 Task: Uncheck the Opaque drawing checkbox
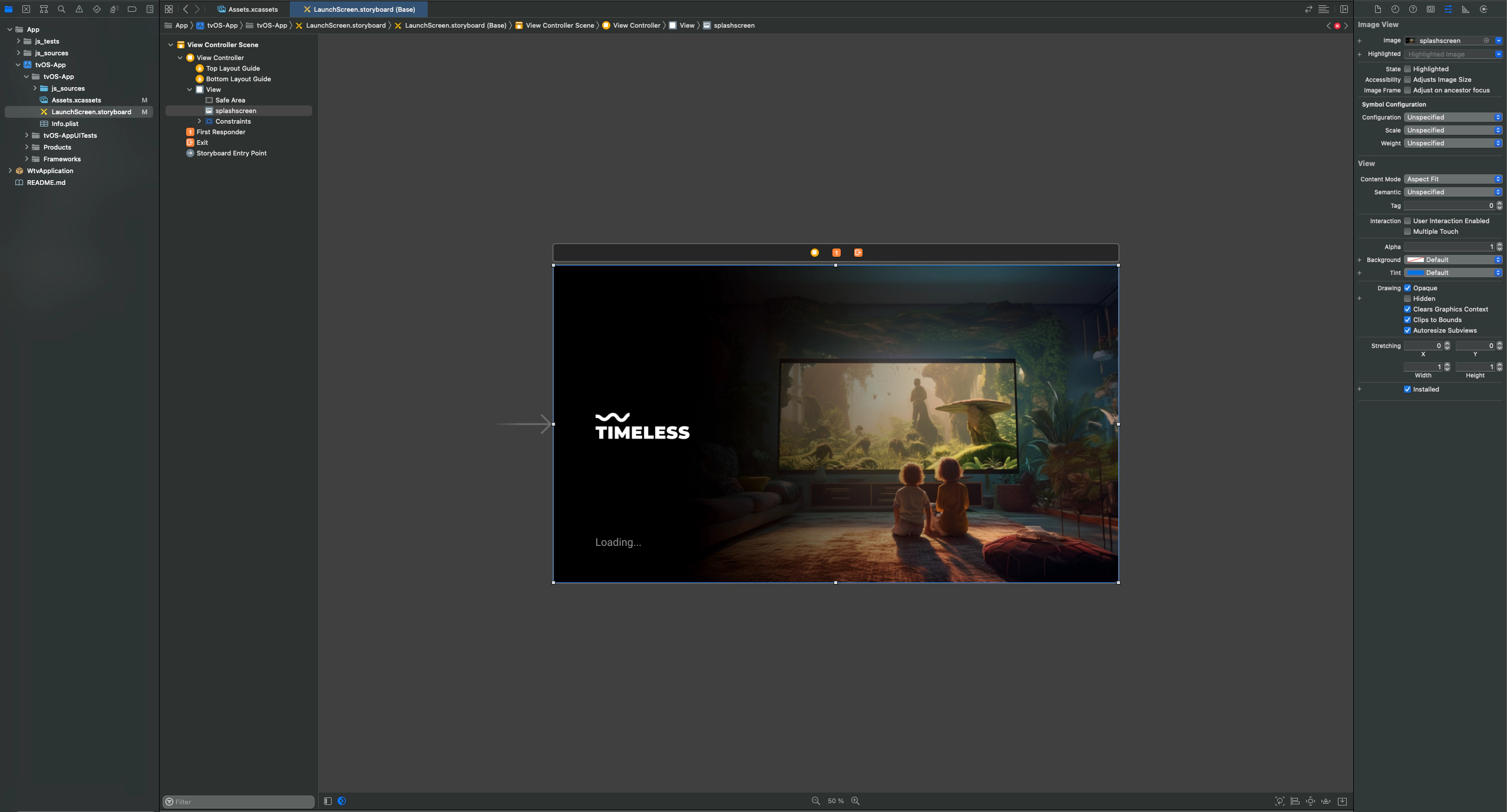coord(1408,288)
